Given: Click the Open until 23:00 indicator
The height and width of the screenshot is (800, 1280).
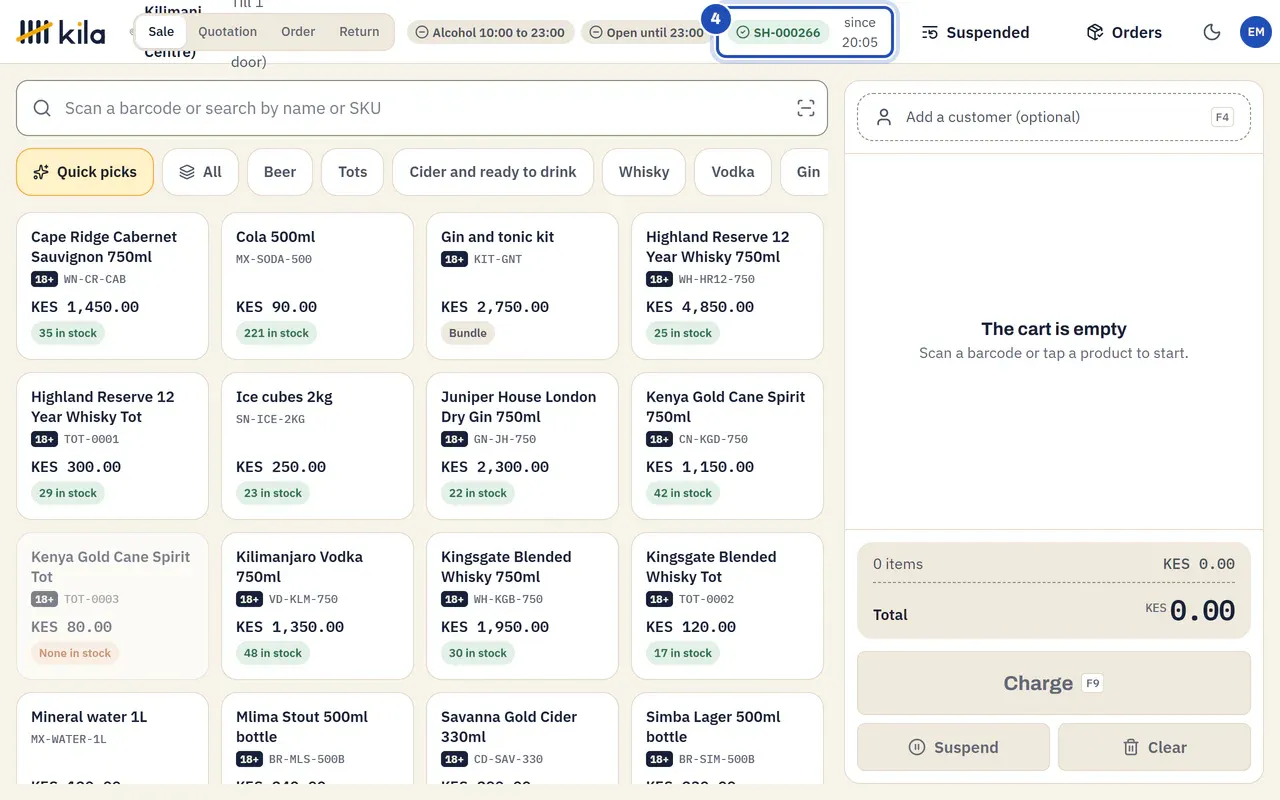Looking at the screenshot, I should pyautogui.click(x=646, y=32).
